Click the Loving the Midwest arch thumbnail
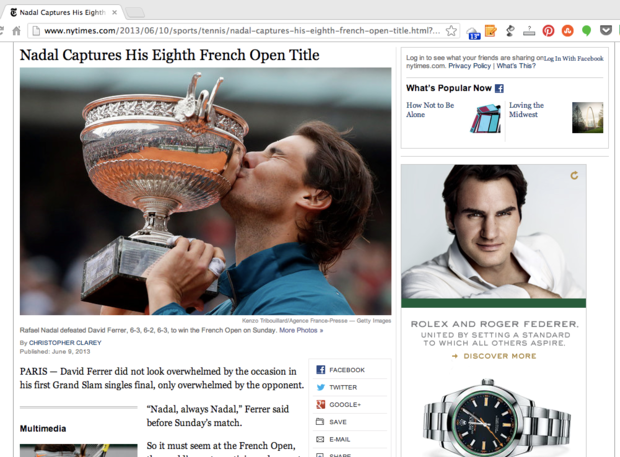620x457 pixels. (x=588, y=117)
